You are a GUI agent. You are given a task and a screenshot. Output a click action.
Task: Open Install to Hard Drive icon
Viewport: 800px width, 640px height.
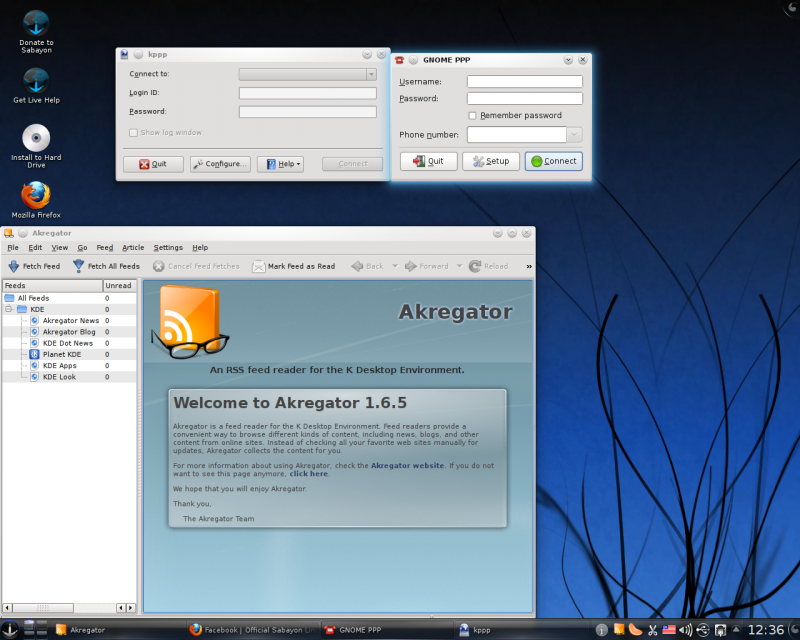(36, 138)
